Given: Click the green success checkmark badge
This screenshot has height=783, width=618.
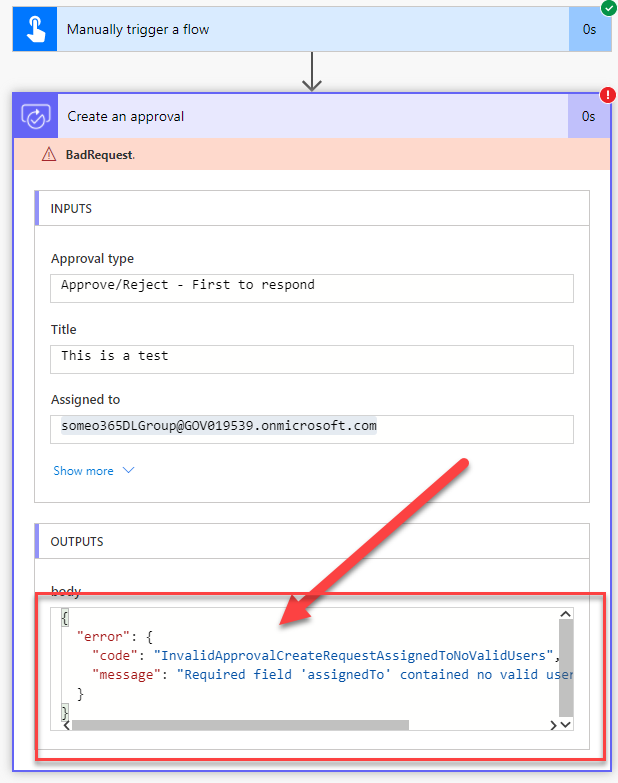Looking at the screenshot, I should (608, 8).
